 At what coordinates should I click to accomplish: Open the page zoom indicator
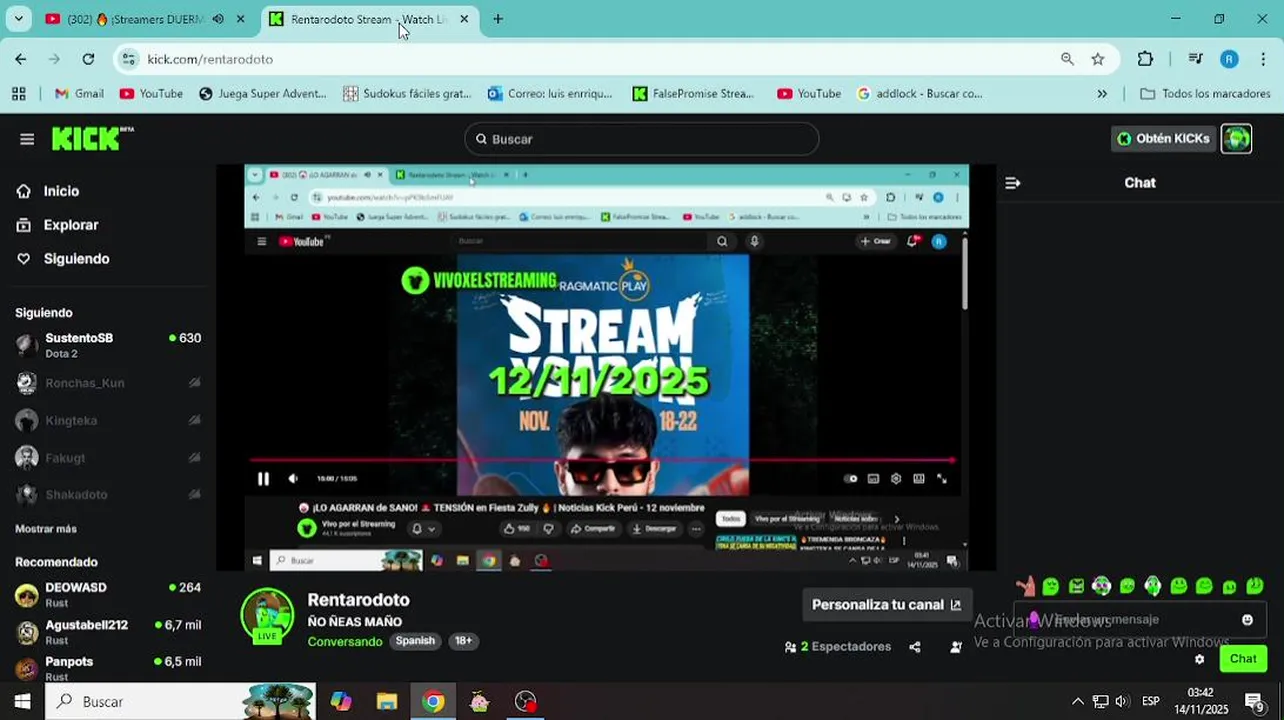[1067, 59]
